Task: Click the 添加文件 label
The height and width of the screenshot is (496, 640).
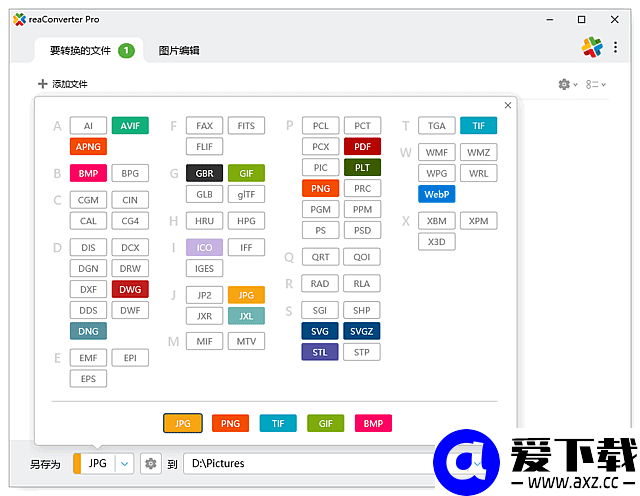Action: [70, 84]
